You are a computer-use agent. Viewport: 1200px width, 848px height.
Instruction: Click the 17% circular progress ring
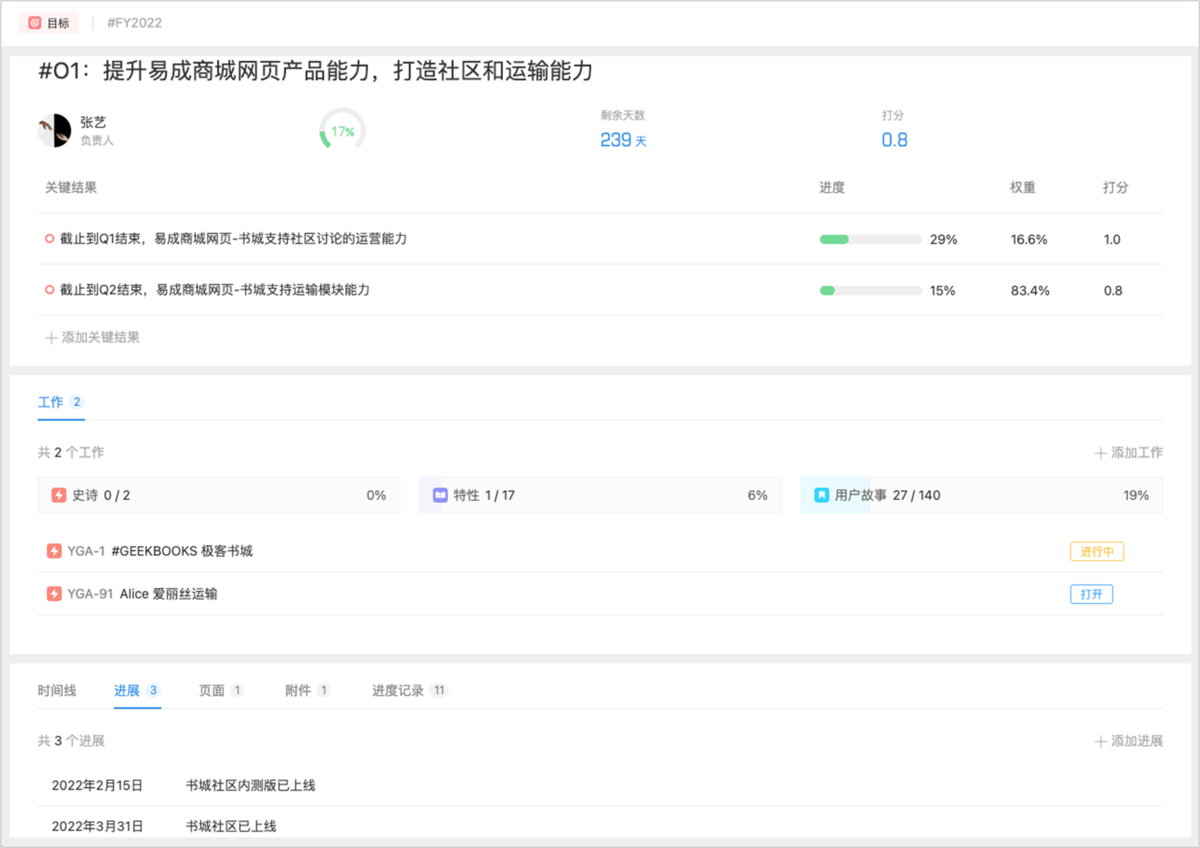click(342, 131)
